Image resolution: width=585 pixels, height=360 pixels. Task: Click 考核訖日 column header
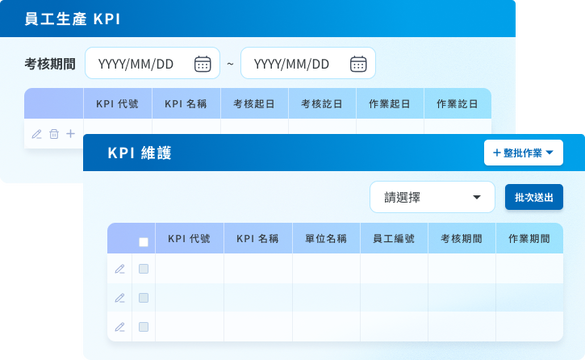tap(322, 104)
